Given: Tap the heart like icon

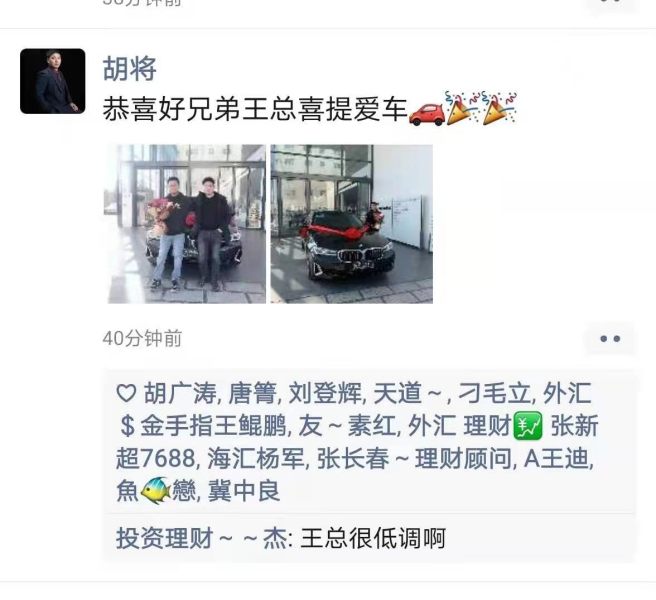Looking at the screenshot, I should click(x=126, y=394).
